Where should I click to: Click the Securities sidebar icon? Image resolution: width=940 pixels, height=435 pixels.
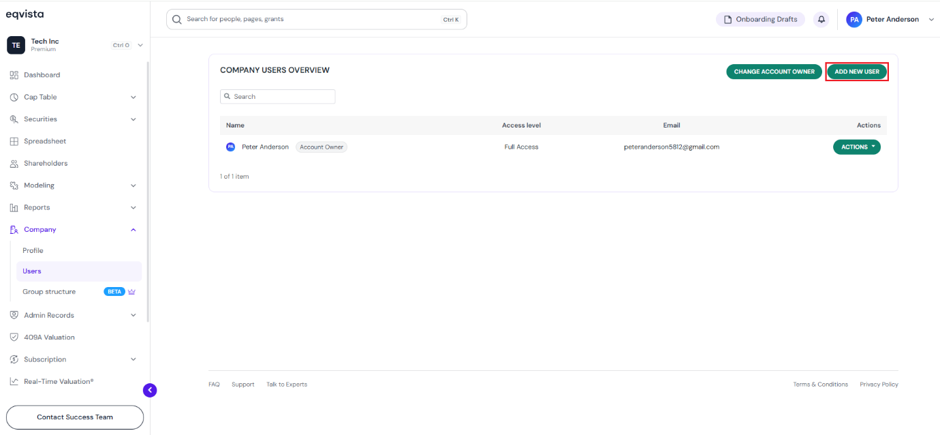click(x=14, y=119)
